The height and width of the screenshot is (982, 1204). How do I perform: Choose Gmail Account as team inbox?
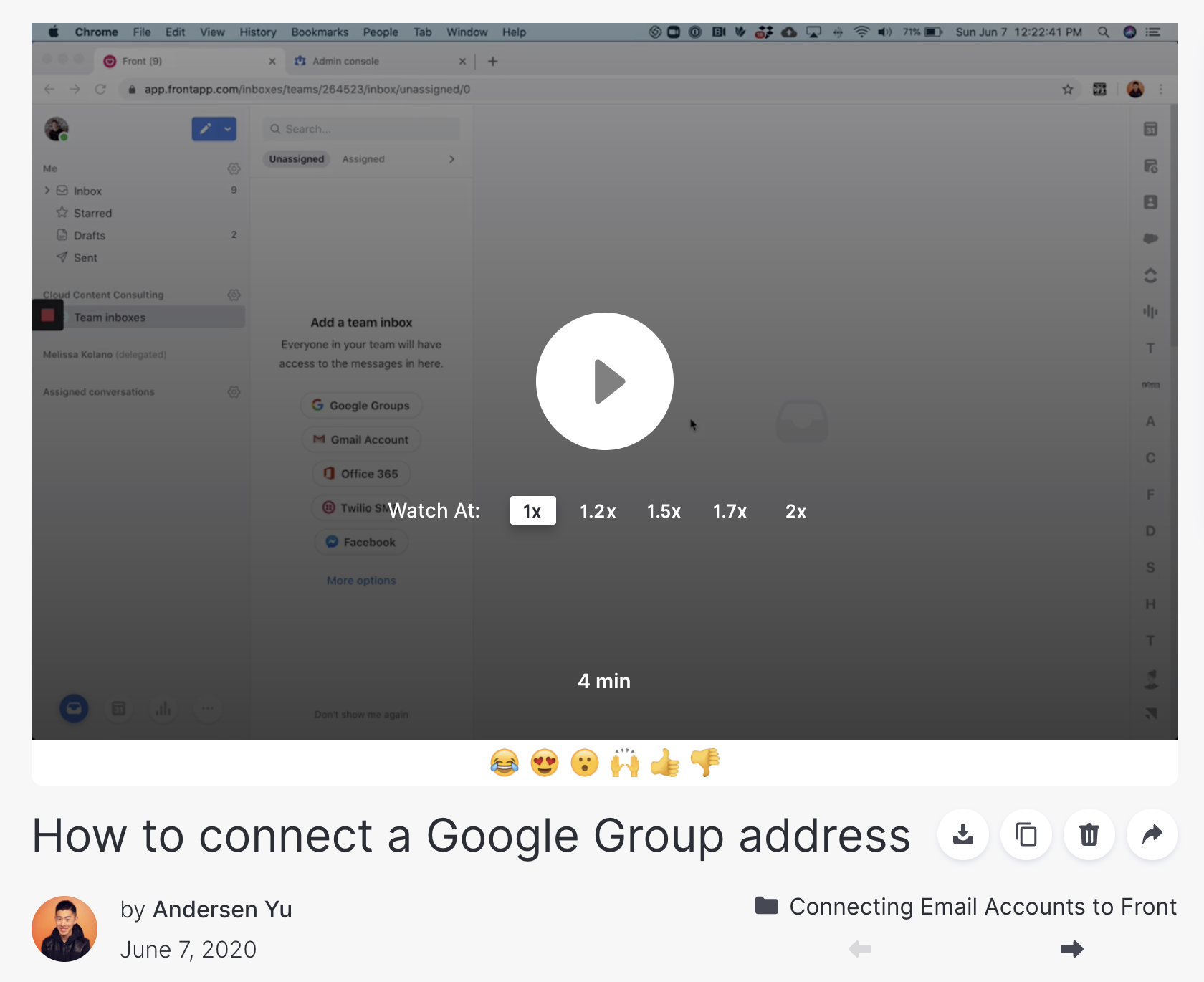click(361, 439)
